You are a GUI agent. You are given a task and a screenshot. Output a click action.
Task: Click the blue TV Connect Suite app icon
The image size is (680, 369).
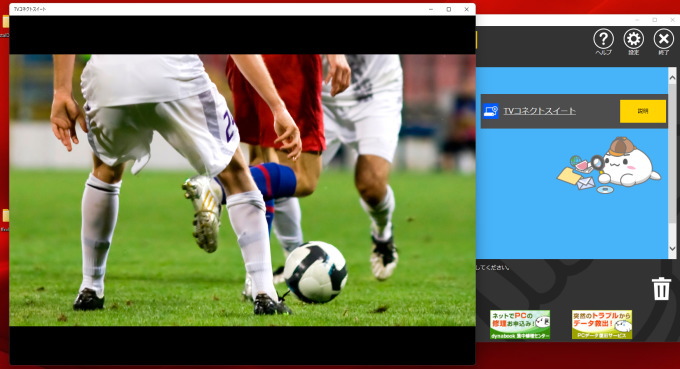click(x=491, y=111)
